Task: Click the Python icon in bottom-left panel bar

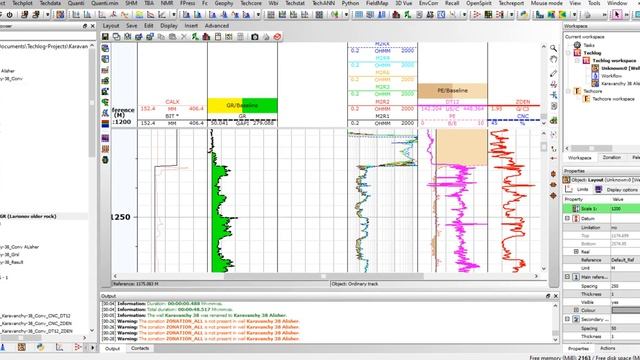Action: click(x=40, y=347)
